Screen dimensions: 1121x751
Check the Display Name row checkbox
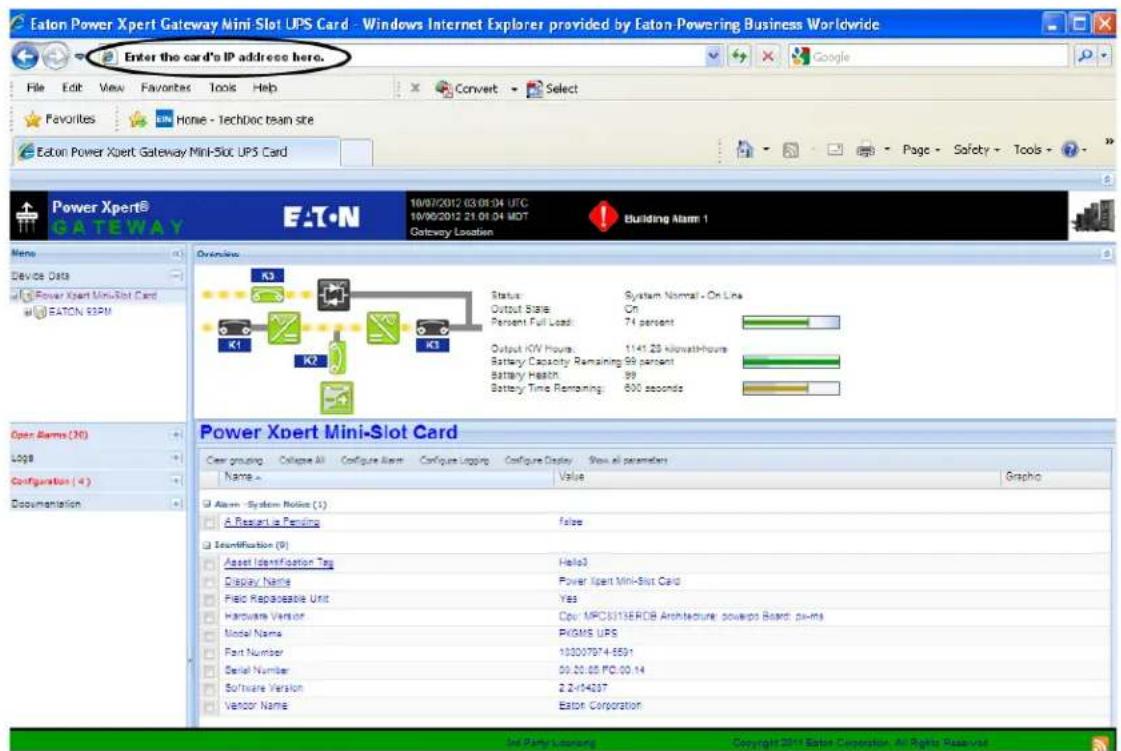[x=209, y=583]
